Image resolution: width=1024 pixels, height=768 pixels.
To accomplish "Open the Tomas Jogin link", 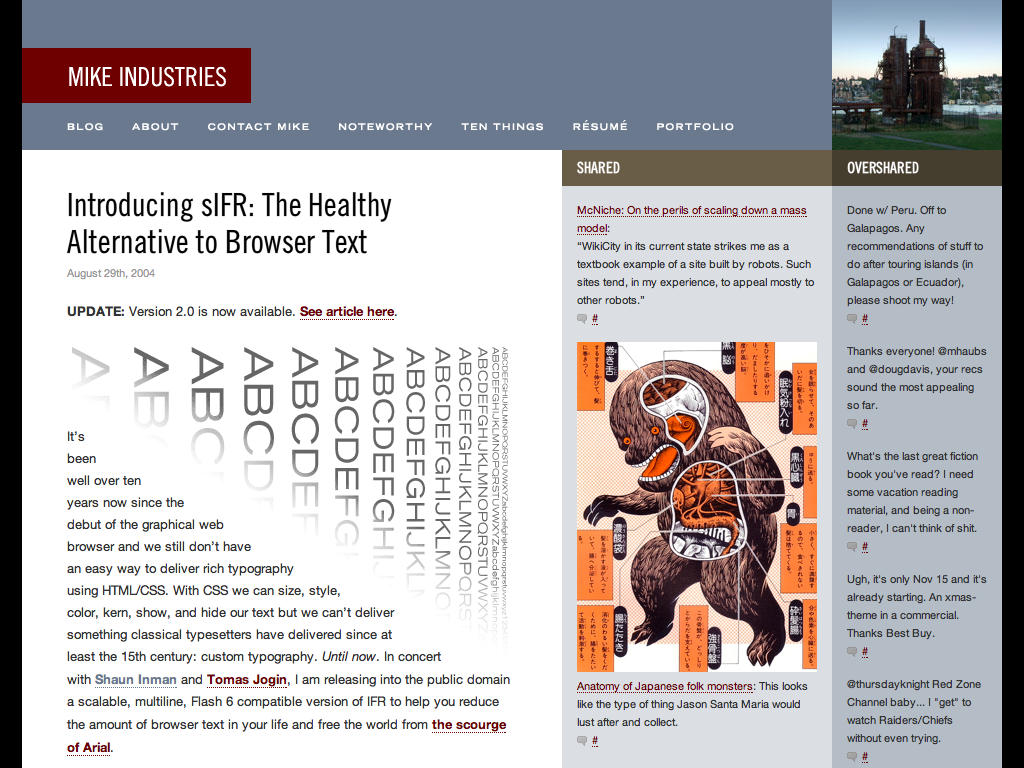I will click(x=247, y=680).
